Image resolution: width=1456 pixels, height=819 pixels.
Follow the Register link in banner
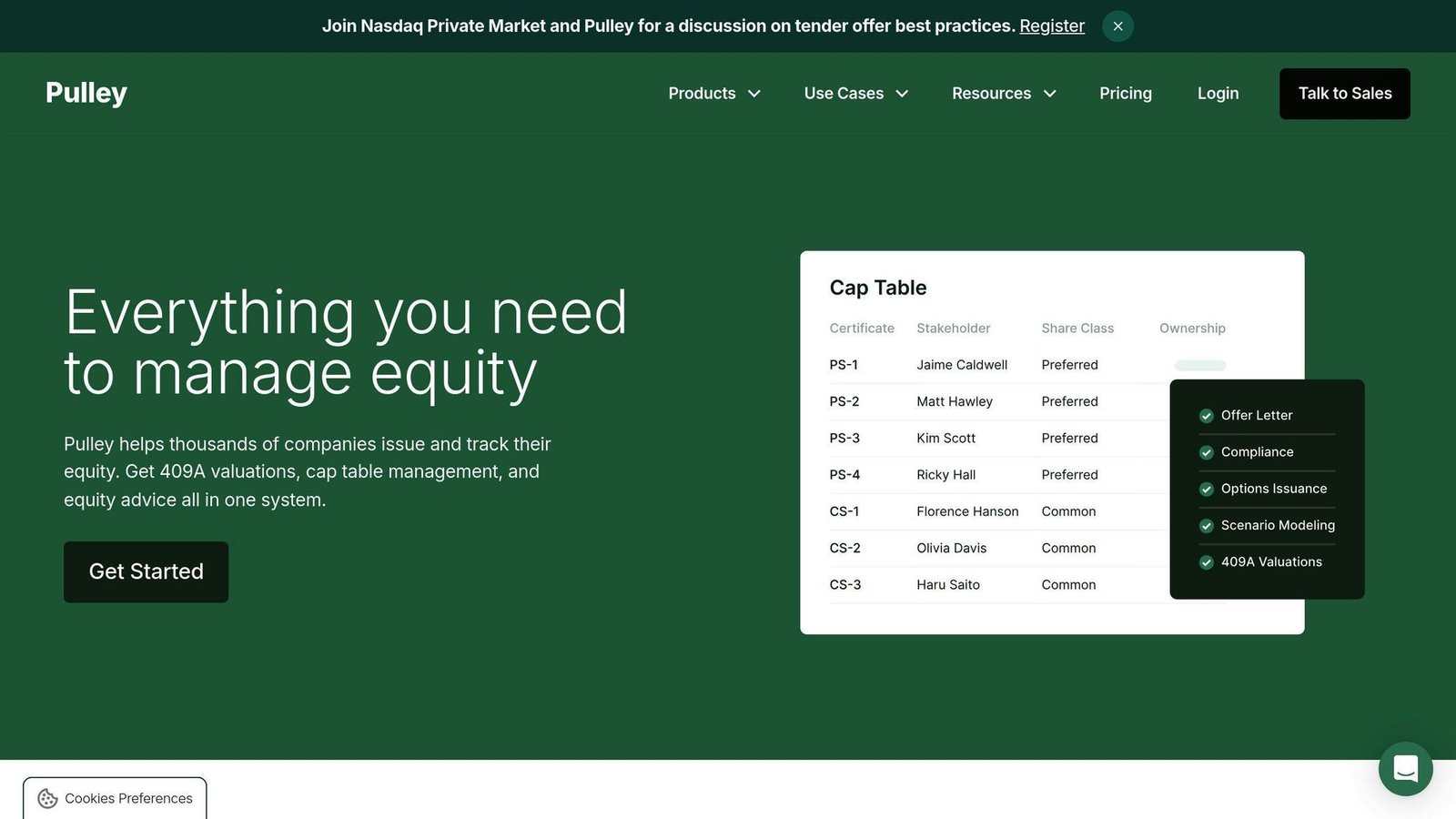[1052, 26]
